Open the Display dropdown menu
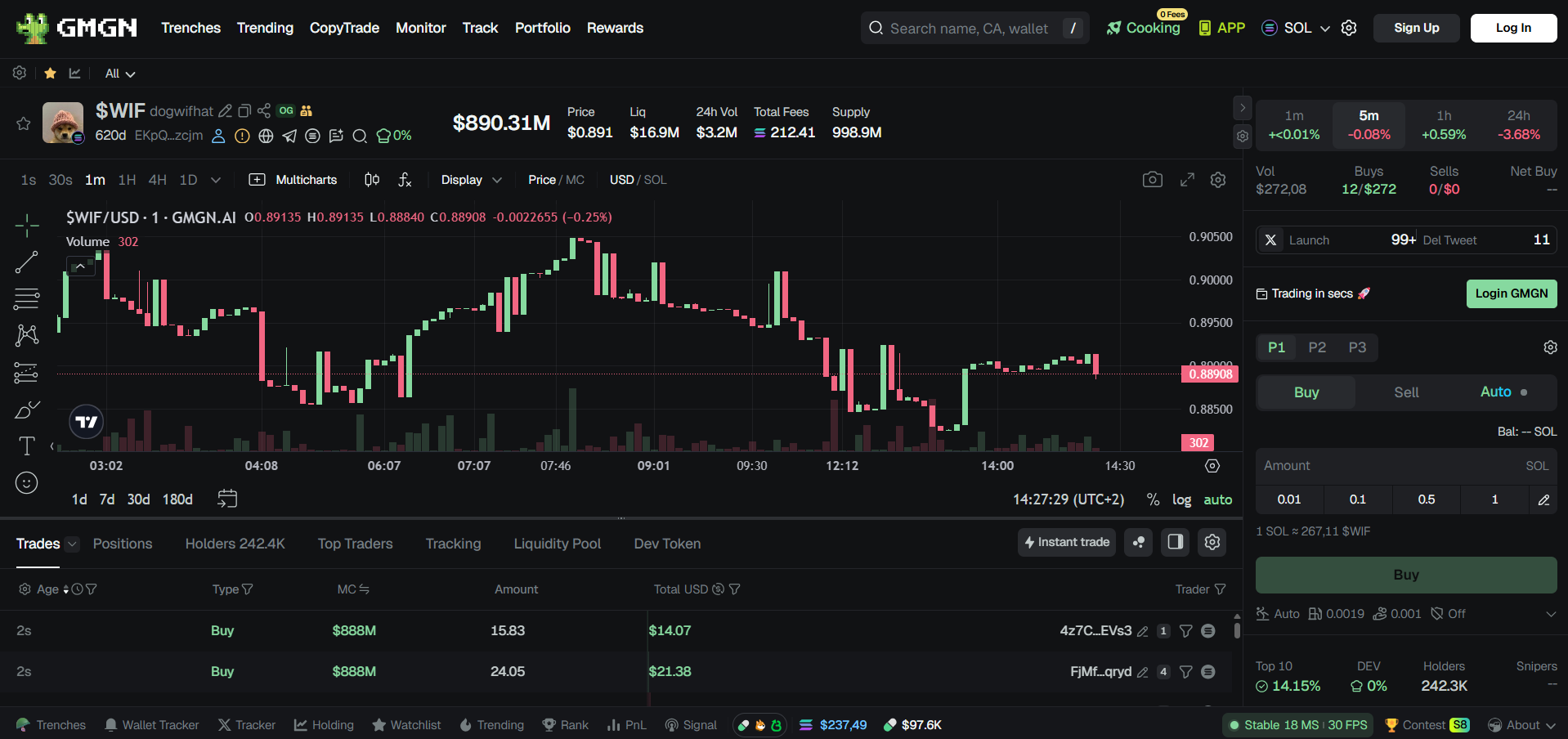Viewport: 1568px width, 739px height. point(472,180)
